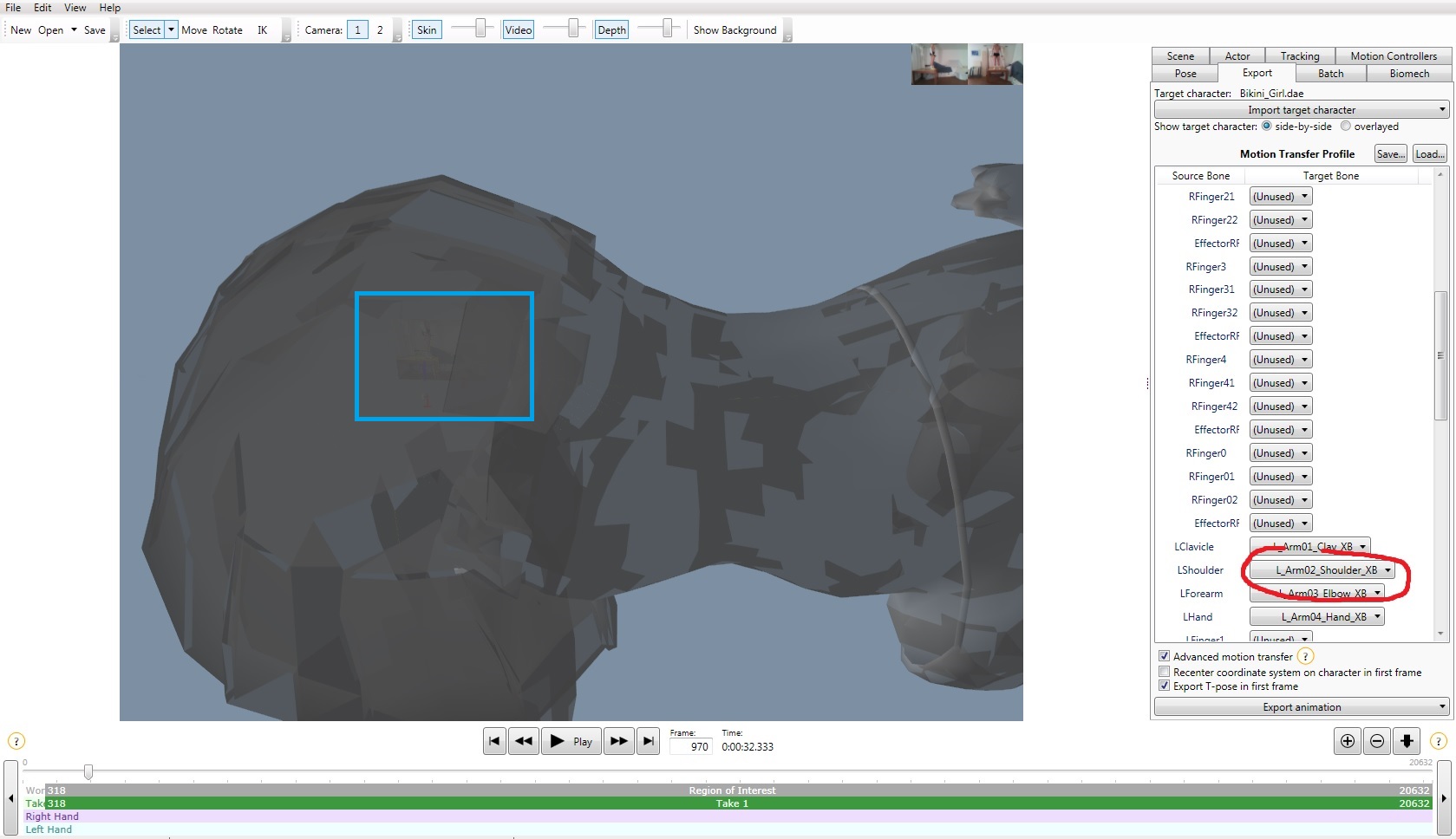Switch to the Biomech tab
Image resolution: width=1456 pixels, height=839 pixels.
tap(1409, 74)
